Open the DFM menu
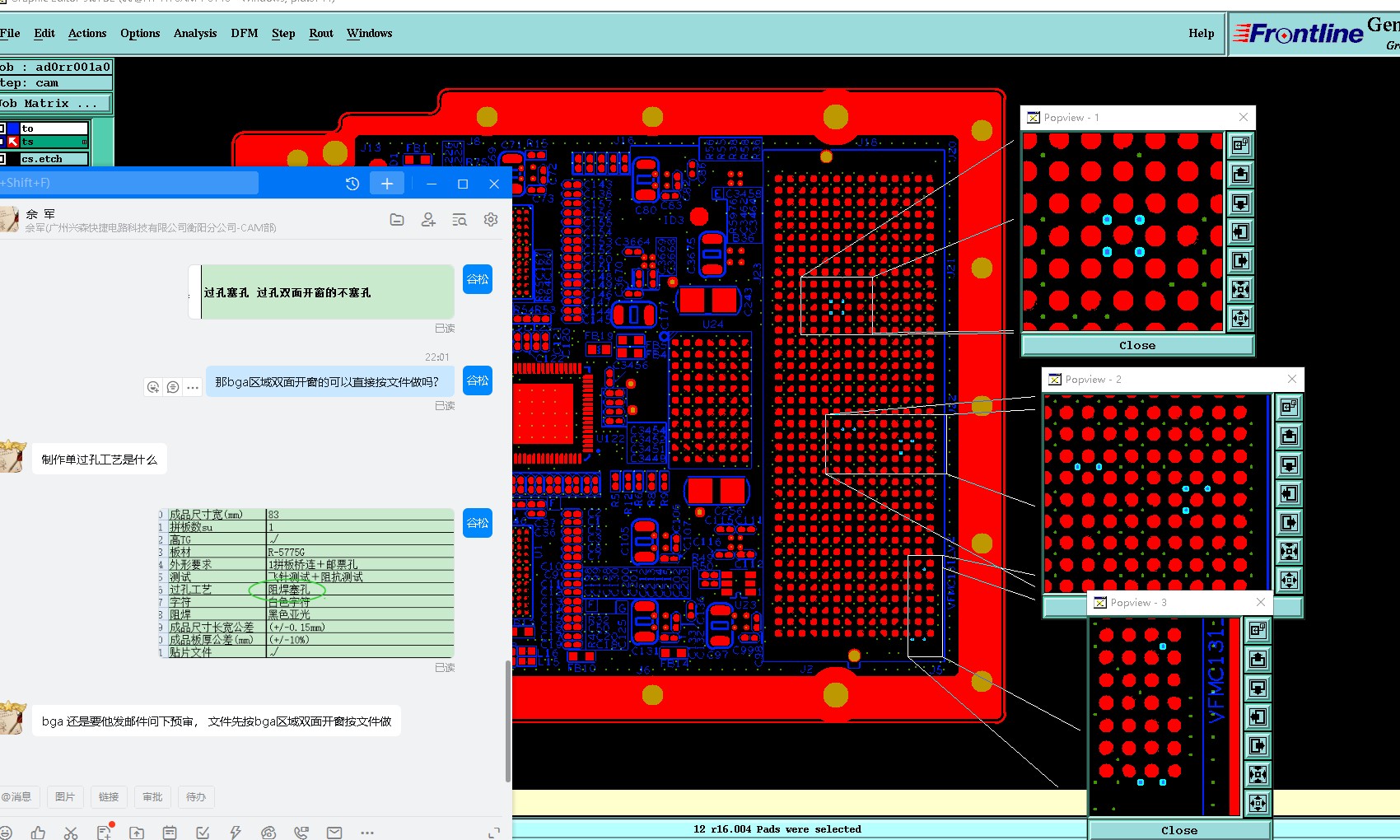 click(x=245, y=33)
